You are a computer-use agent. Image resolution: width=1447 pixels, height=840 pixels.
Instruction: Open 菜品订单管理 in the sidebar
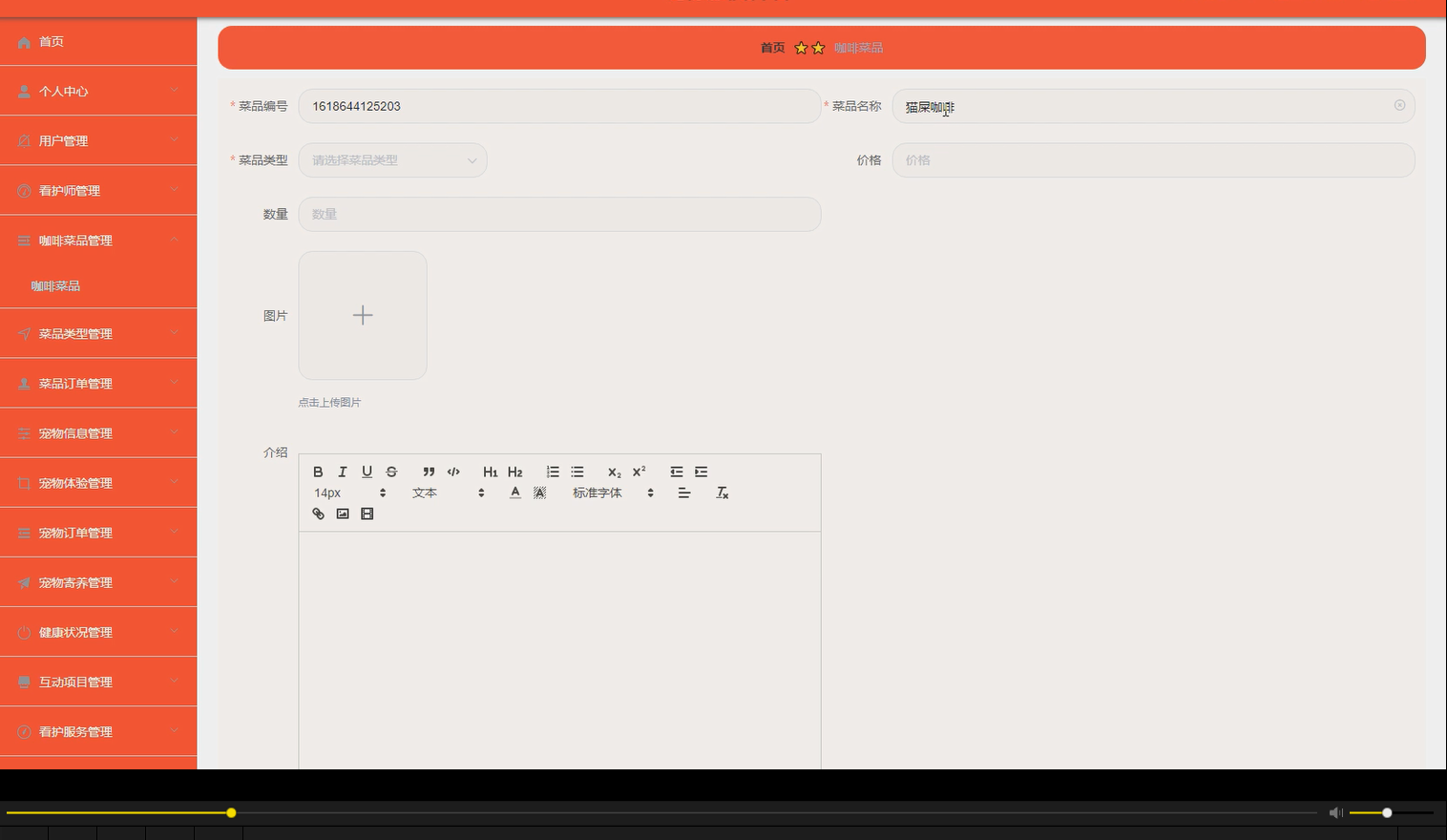click(x=98, y=383)
